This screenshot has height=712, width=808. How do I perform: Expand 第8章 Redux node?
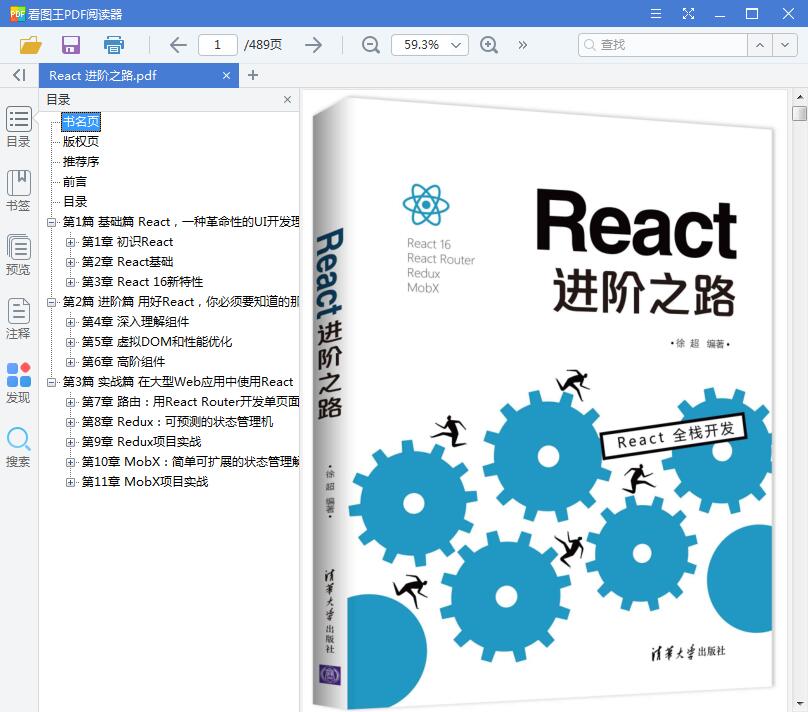coord(71,422)
